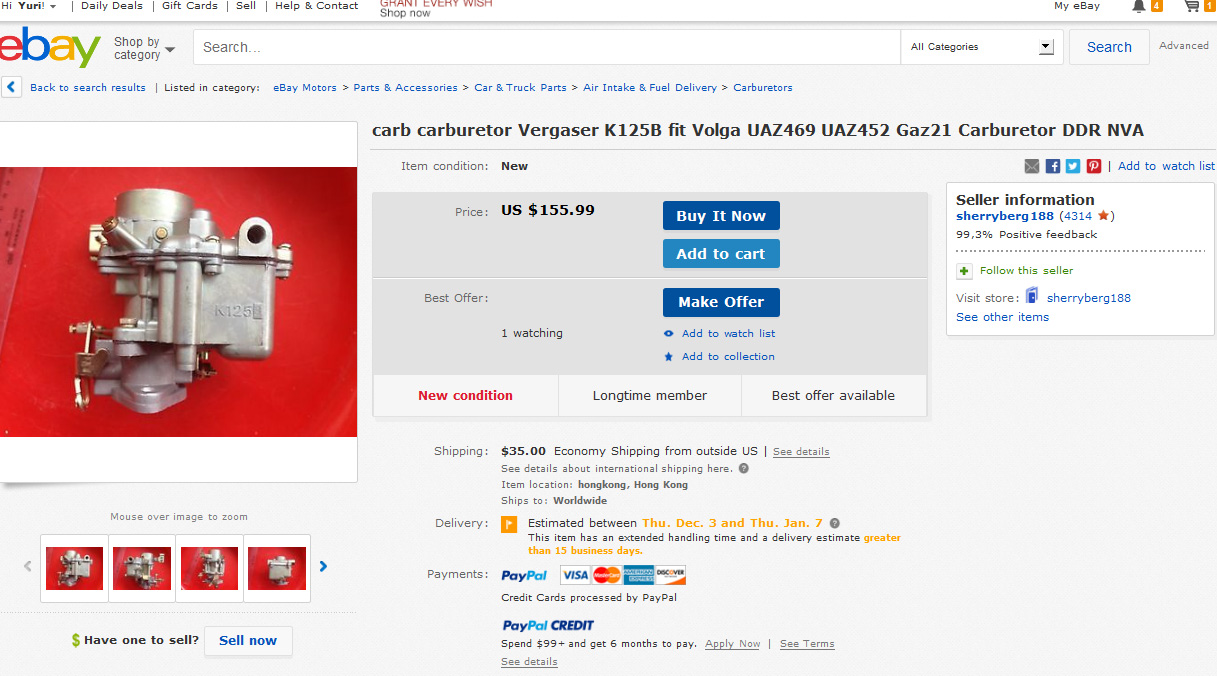Add item to collection star link

pyautogui.click(x=719, y=356)
